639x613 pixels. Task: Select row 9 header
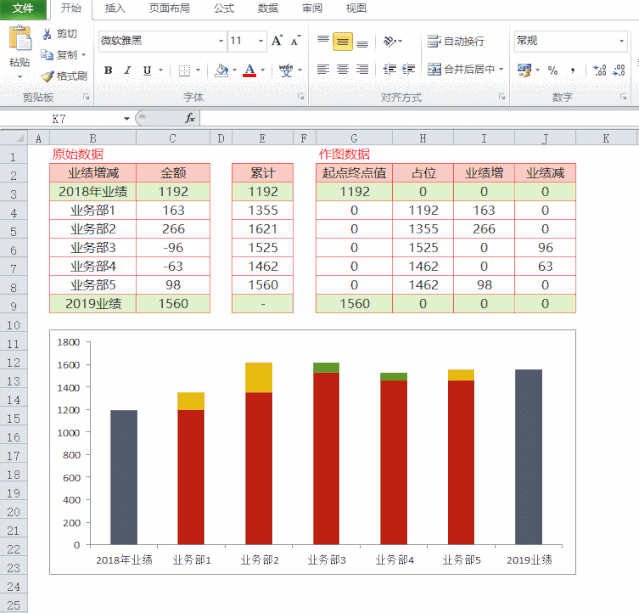(13, 306)
